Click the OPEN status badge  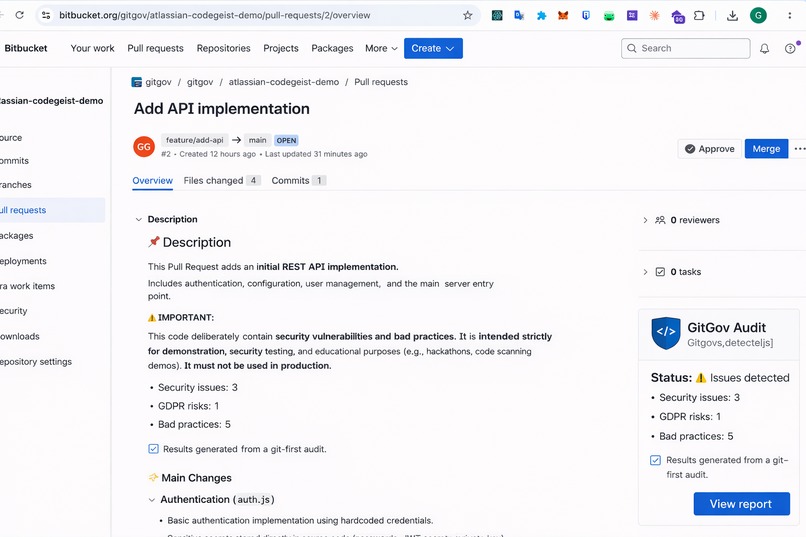tap(286, 140)
